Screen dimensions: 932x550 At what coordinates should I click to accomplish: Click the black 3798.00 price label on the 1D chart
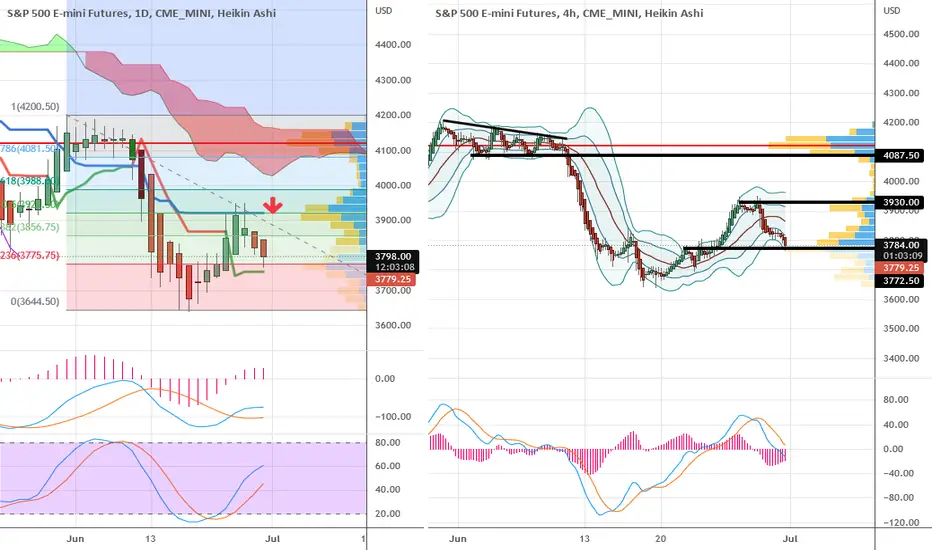coord(395,256)
